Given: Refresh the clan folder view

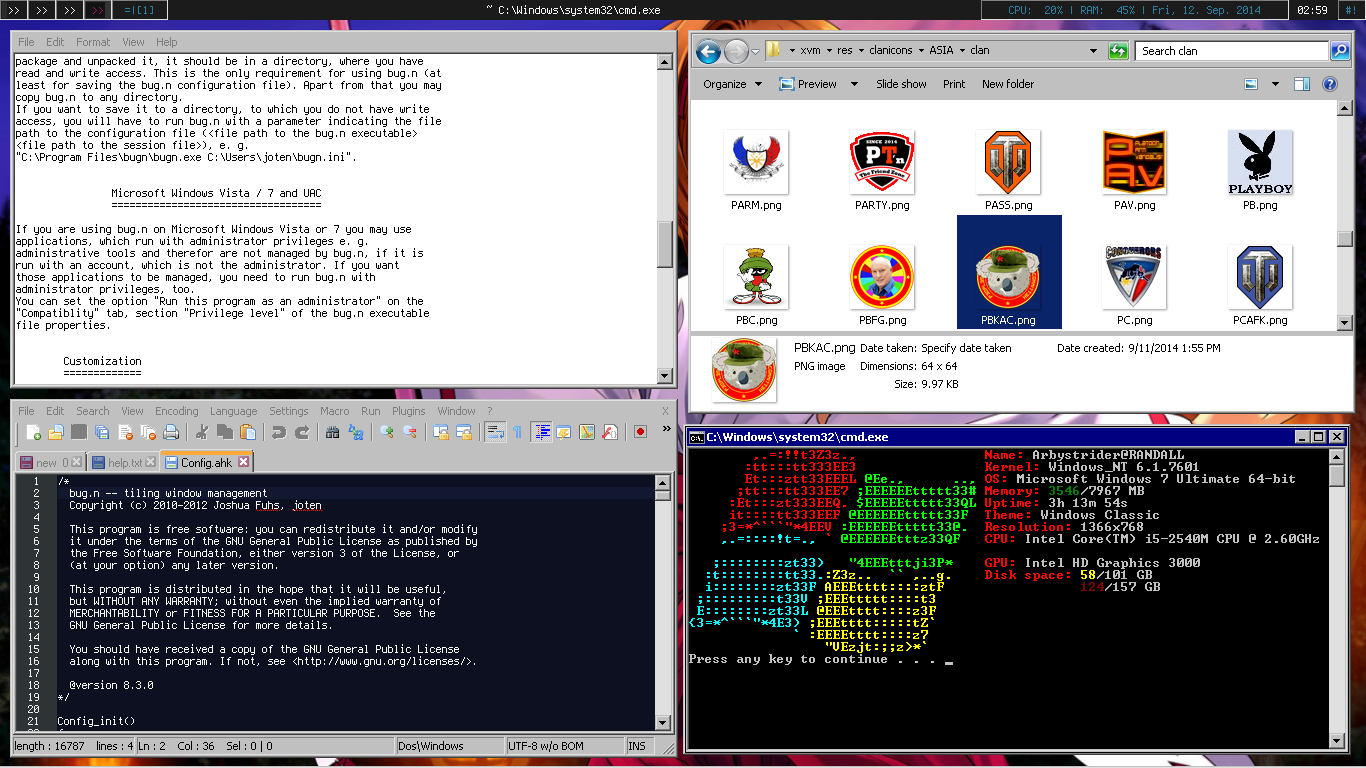Looking at the screenshot, I should 1118,51.
